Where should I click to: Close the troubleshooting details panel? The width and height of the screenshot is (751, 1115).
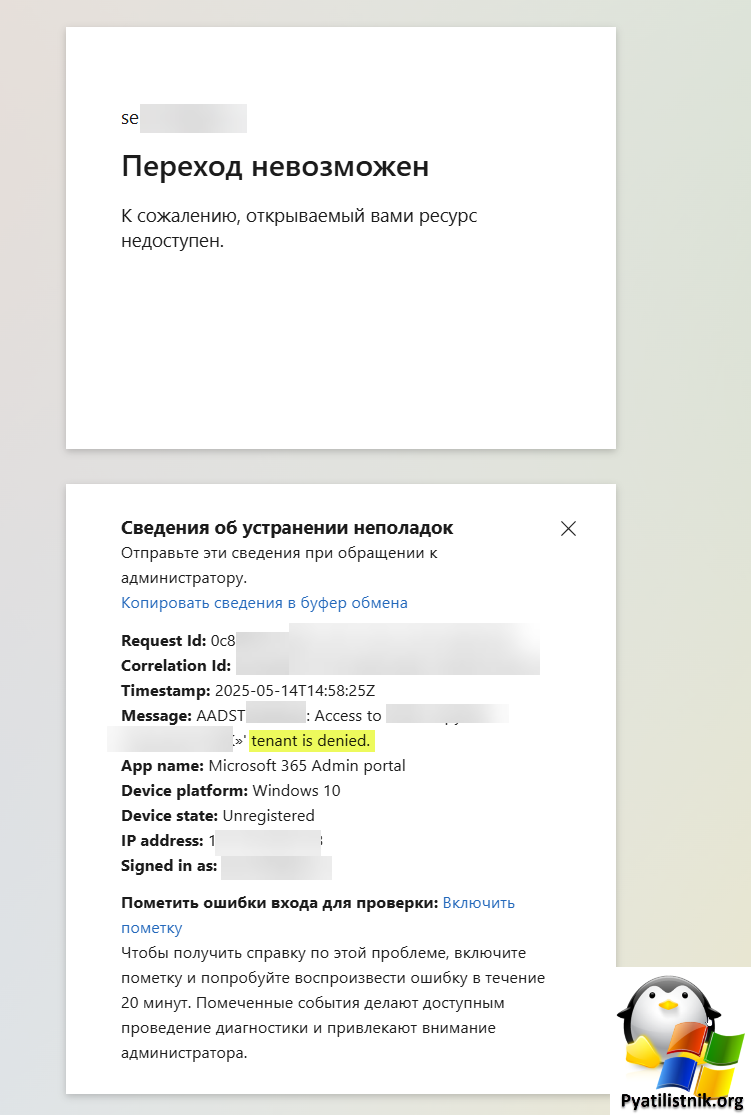(568, 528)
